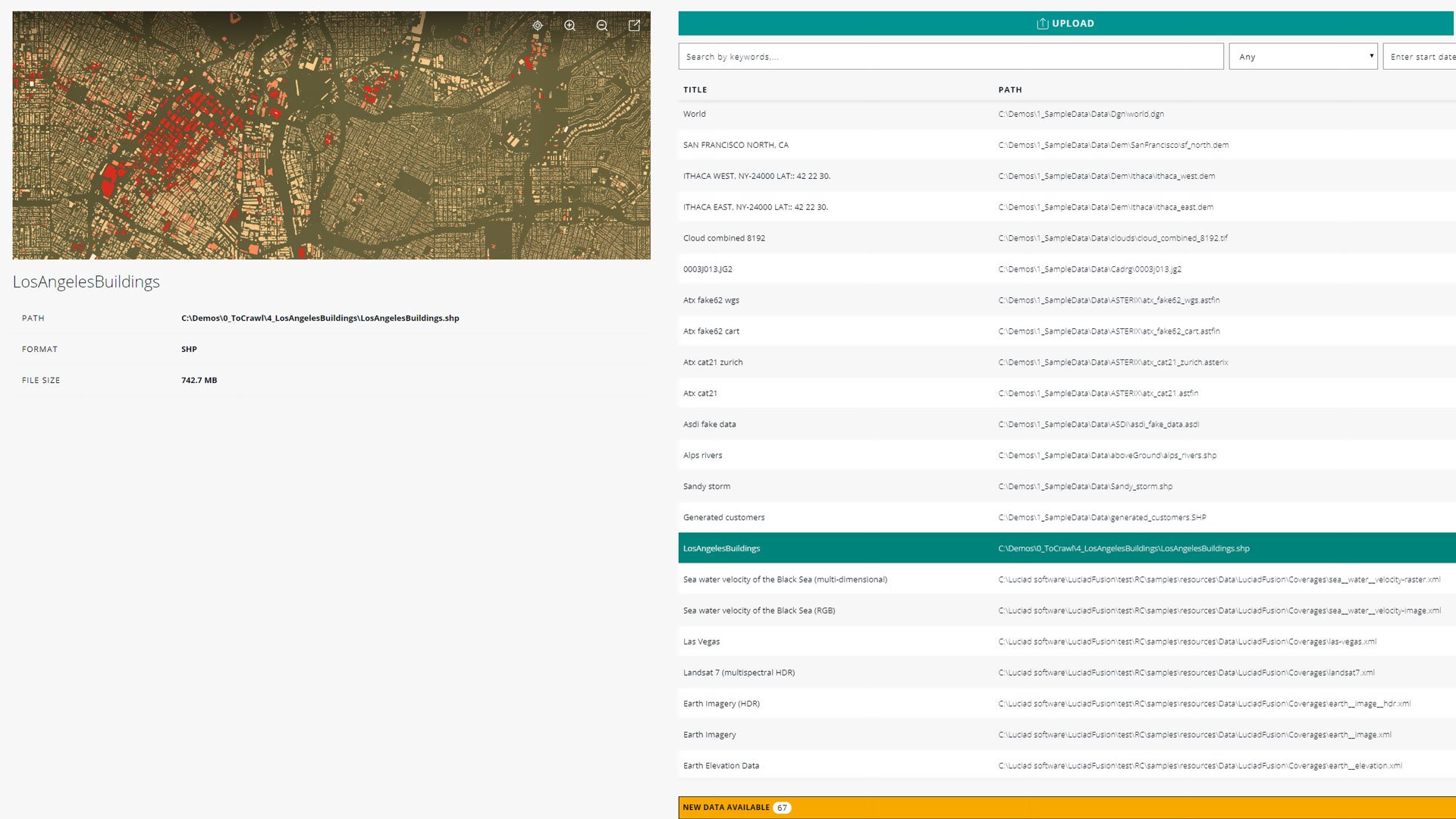Focus the search by keywords field
Image resolution: width=1456 pixels, height=819 pixels.
click(x=950, y=57)
